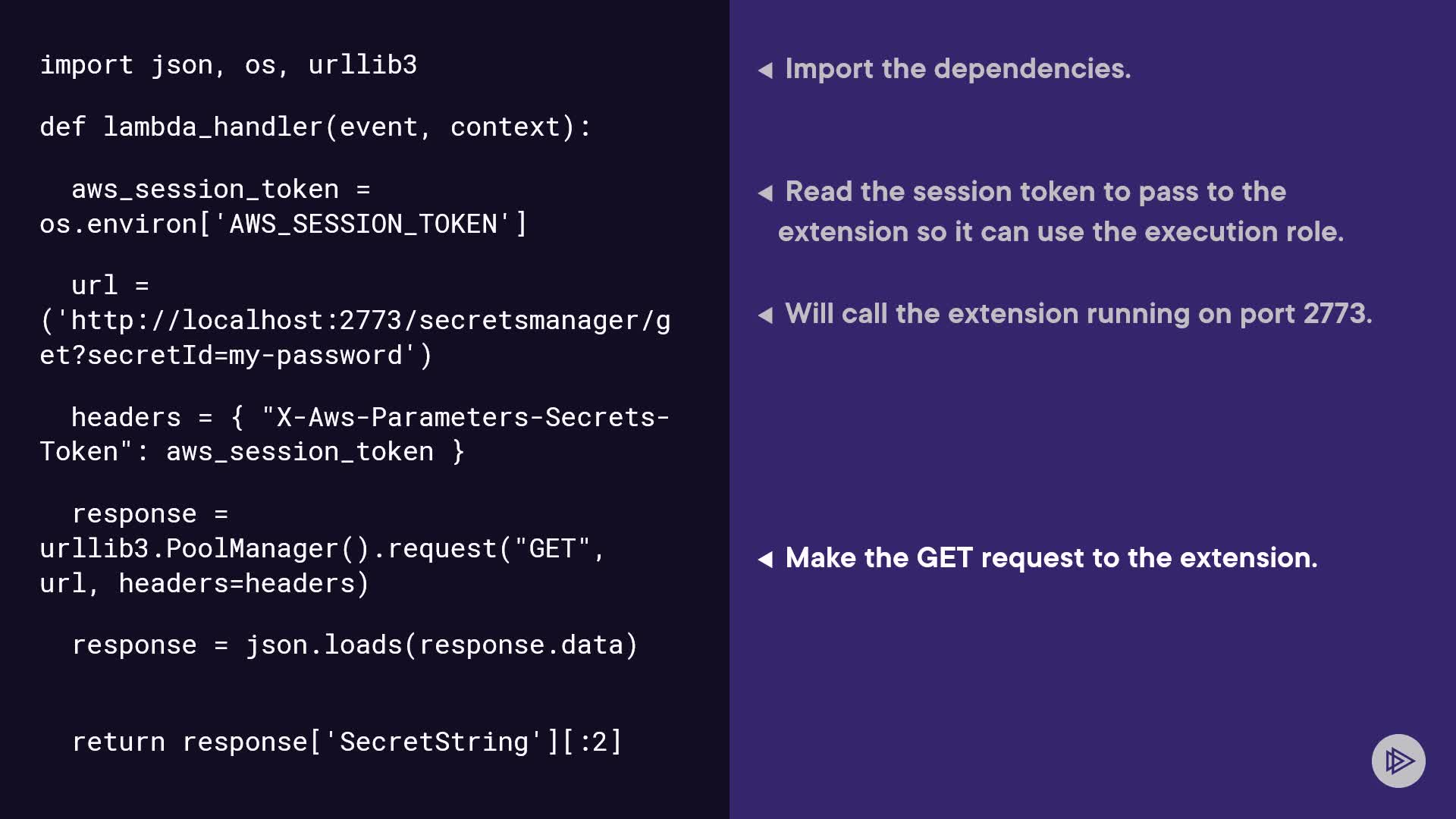The width and height of the screenshot is (1456, 819).
Task: Click the triangle bullet beside 'Read the session token'
Action: 765,193
